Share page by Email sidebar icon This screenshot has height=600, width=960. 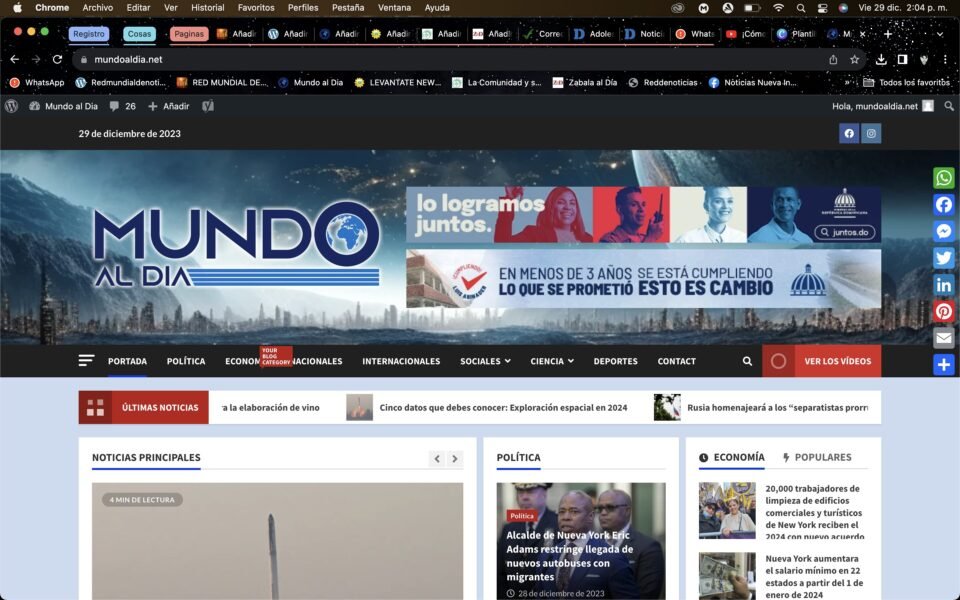click(x=943, y=338)
